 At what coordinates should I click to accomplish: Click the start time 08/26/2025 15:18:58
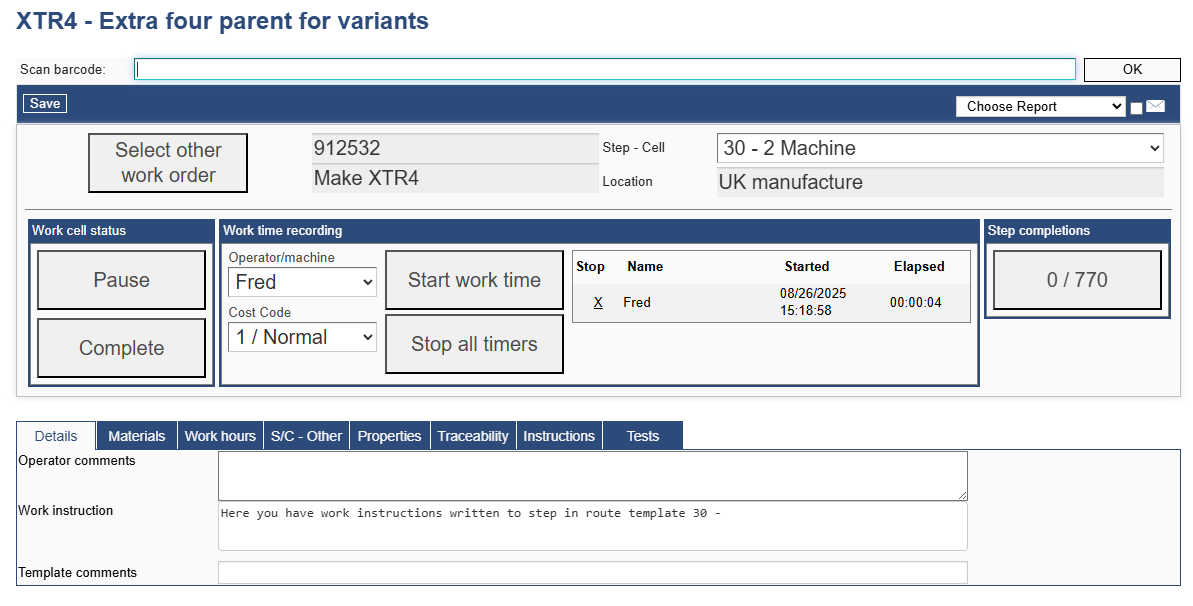pos(813,302)
